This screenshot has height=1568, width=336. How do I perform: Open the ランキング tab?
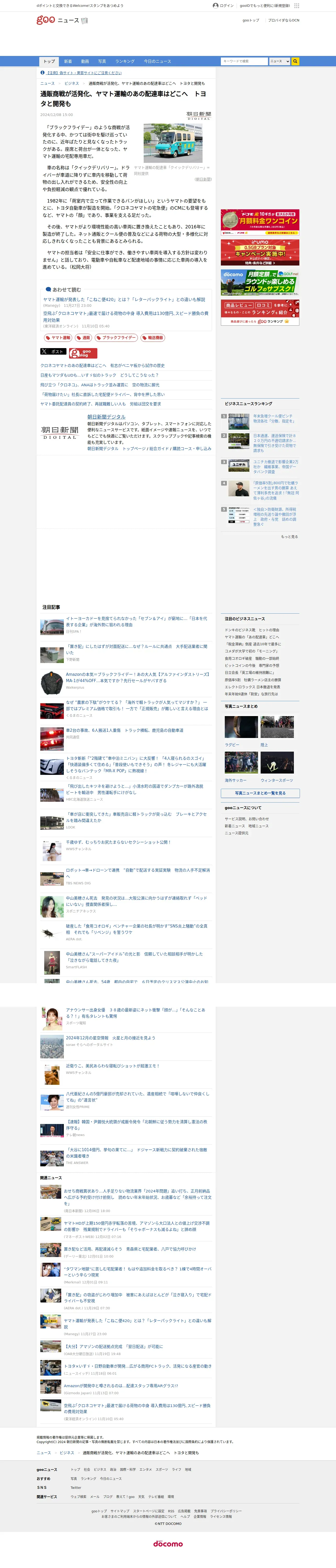pyautogui.click(x=125, y=61)
